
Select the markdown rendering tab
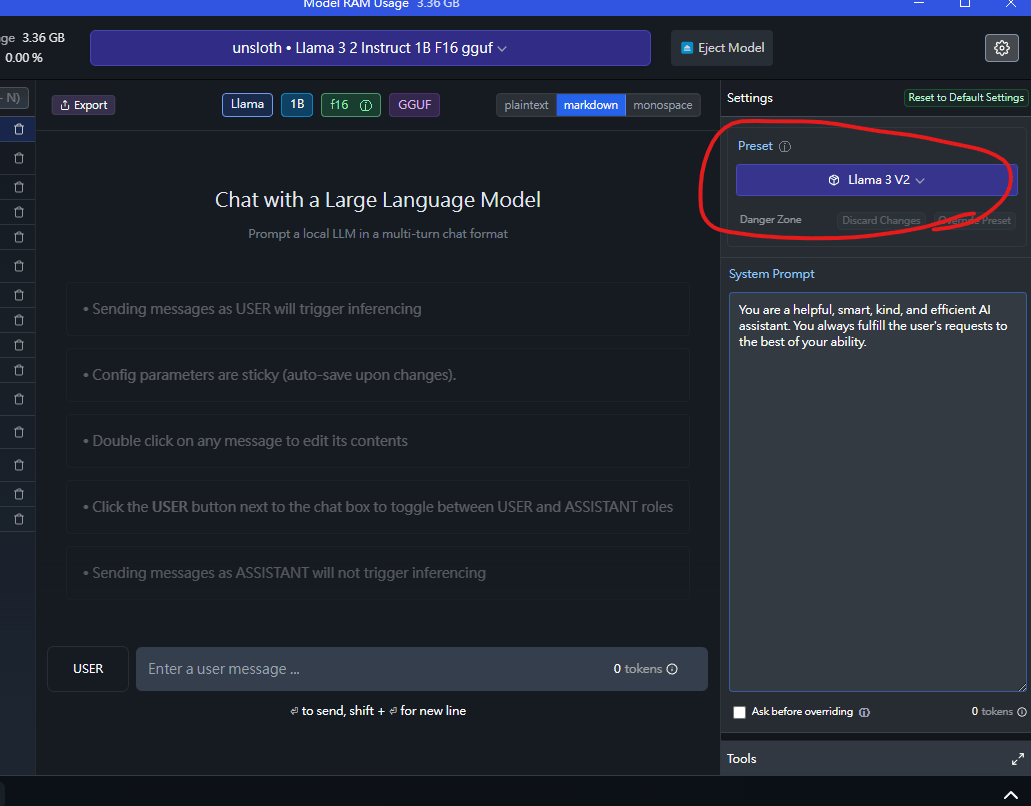(x=590, y=105)
